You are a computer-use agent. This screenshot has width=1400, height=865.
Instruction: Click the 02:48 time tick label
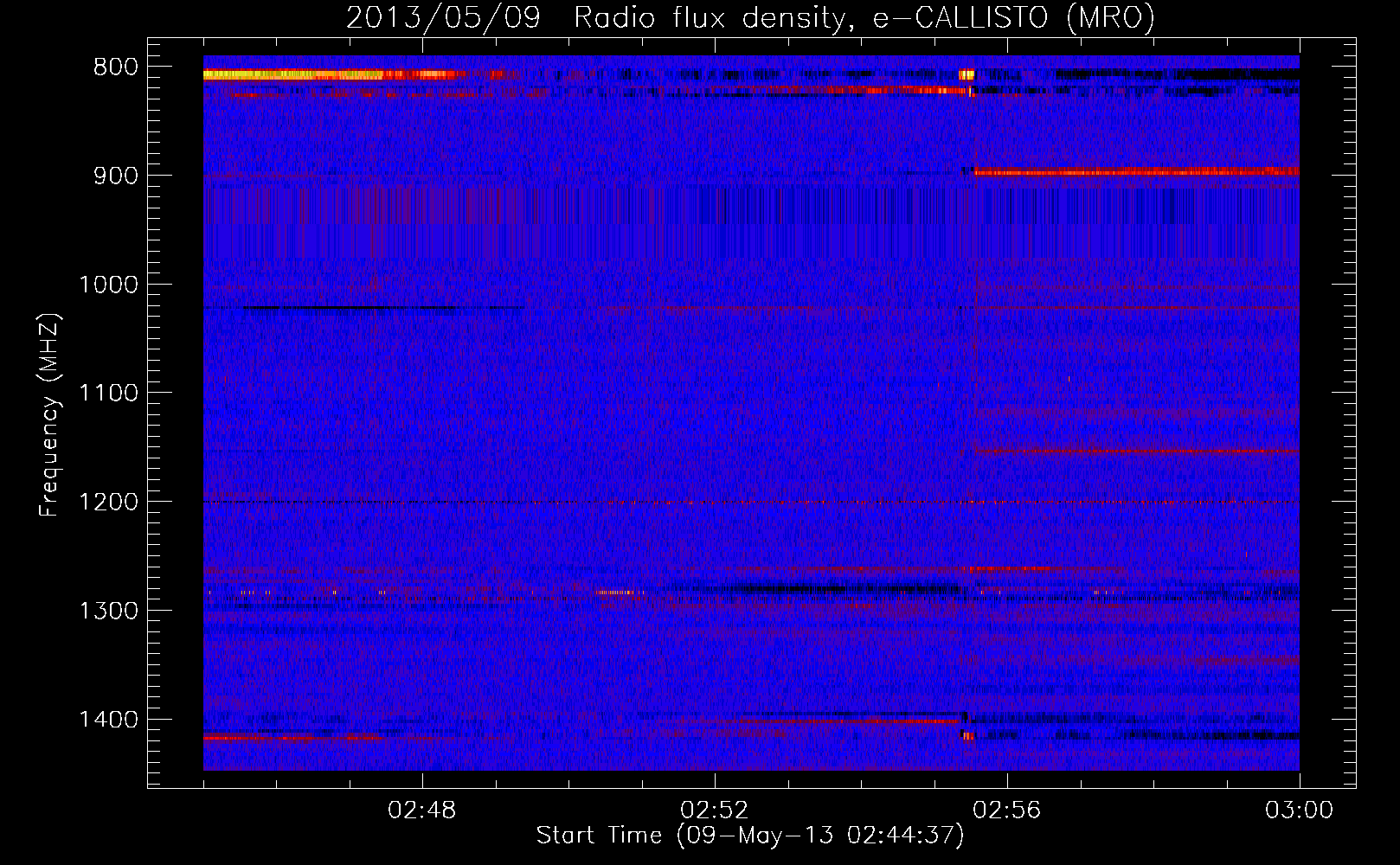pos(422,811)
